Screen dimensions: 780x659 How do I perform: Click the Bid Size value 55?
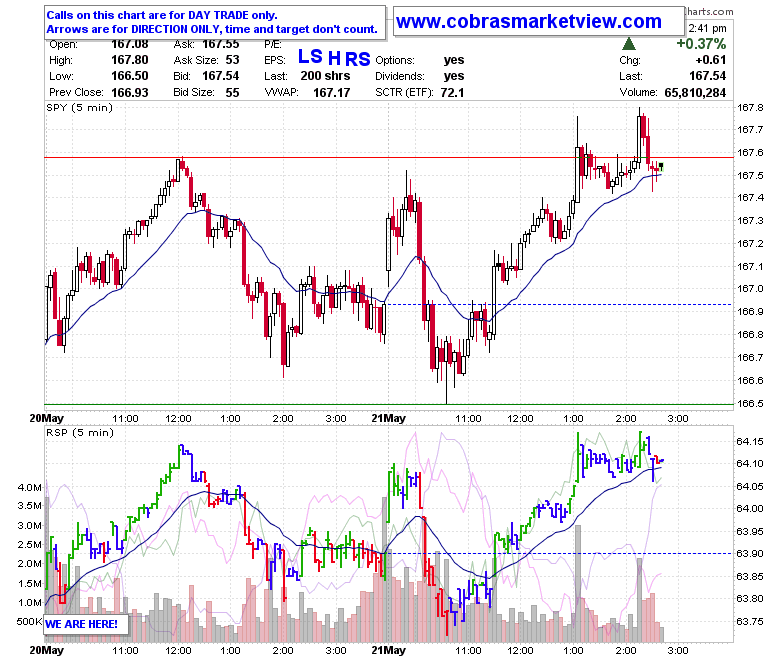(x=232, y=93)
